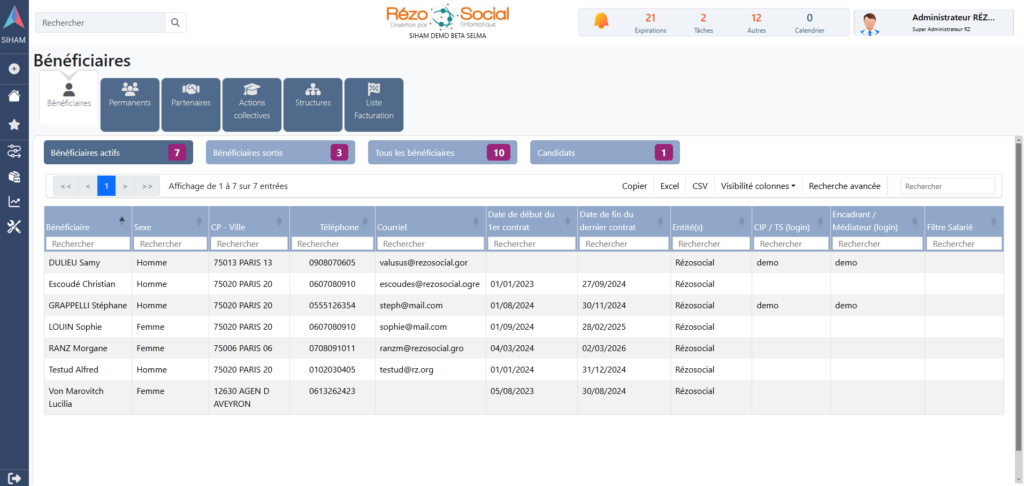Export the table with CSV button
The height and width of the screenshot is (486, 1024).
[700, 186]
